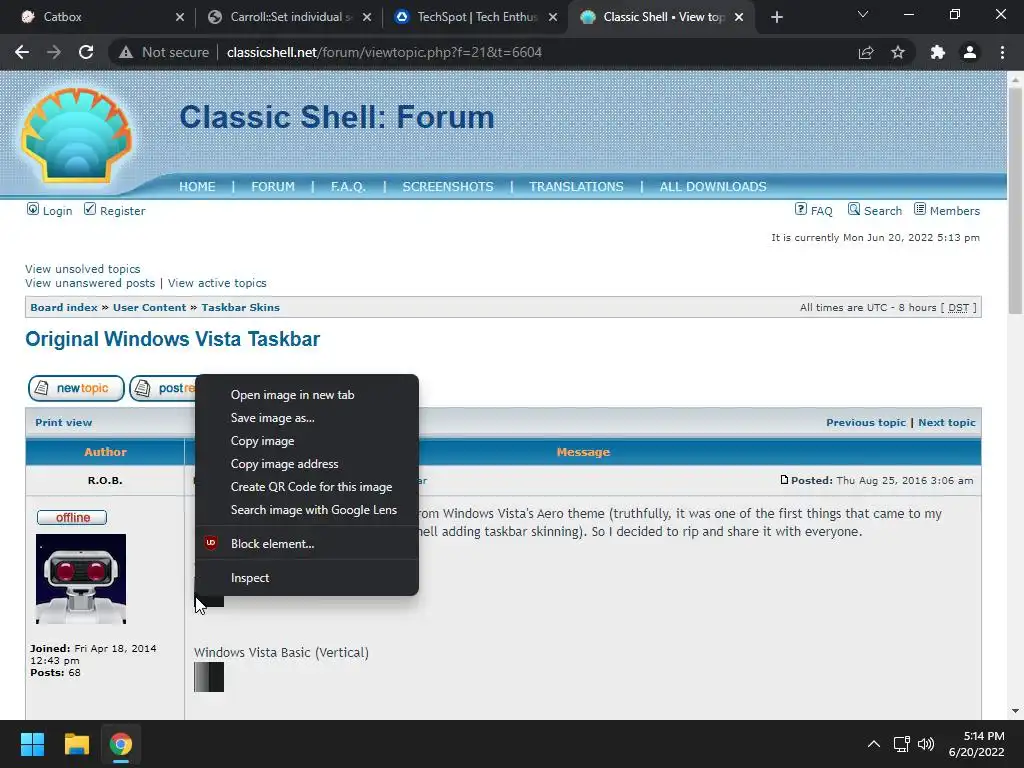Reload the page with the refresh icon

86,52
